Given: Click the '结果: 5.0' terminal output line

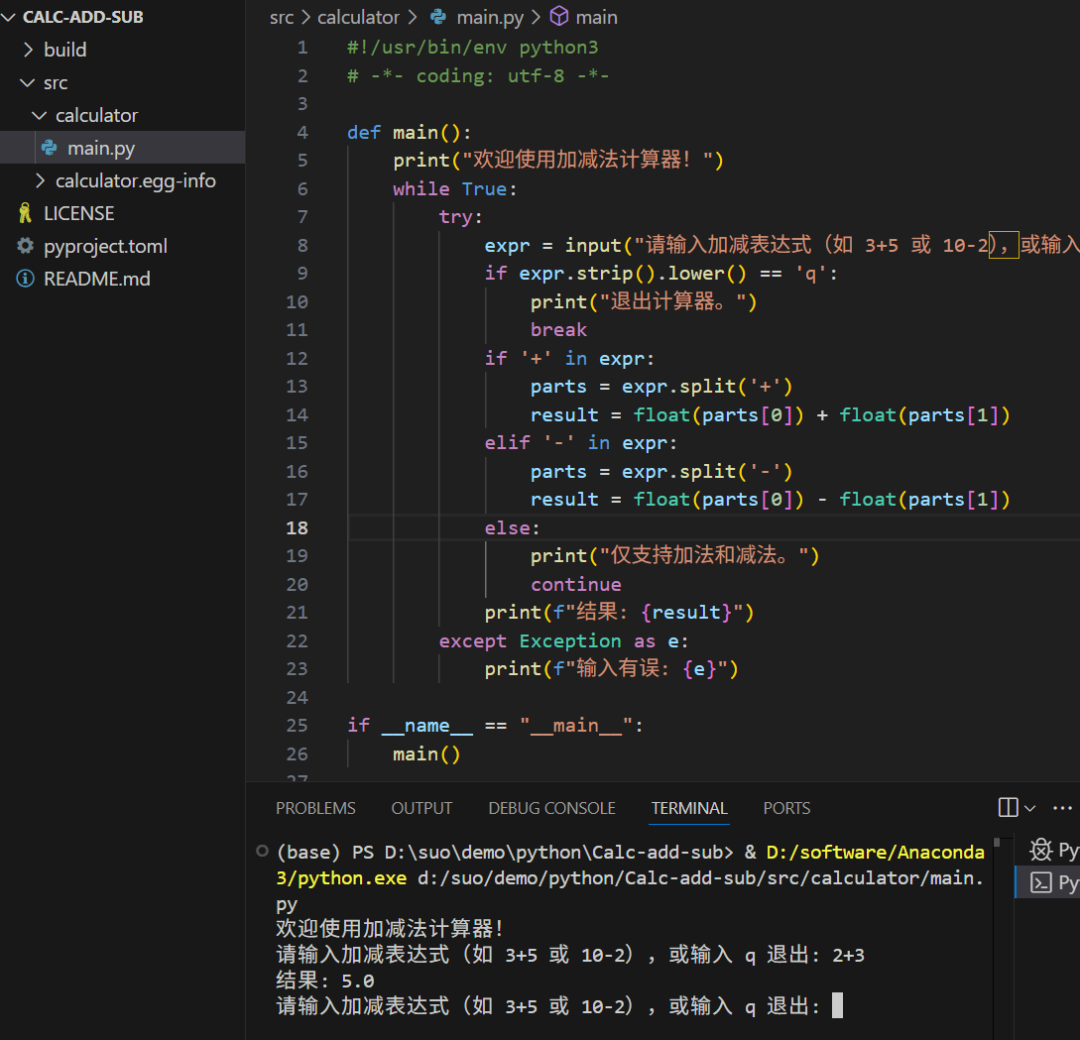Looking at the screenshot, I should [x=325, y=981].
